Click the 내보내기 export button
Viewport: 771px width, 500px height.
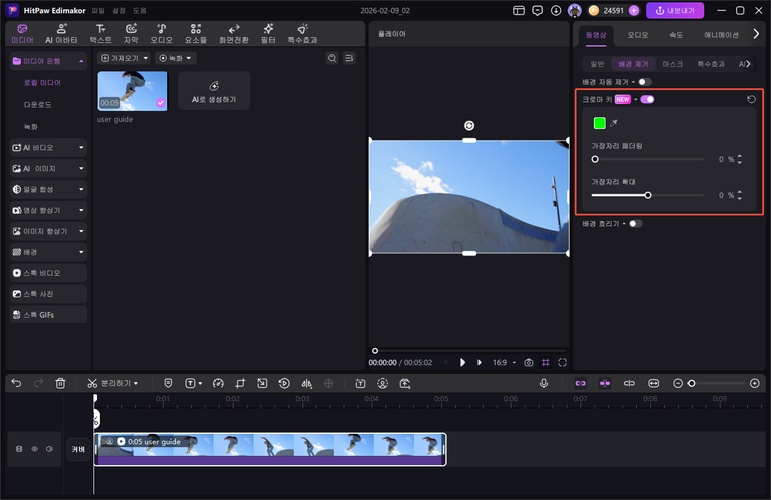click(675, 11)
